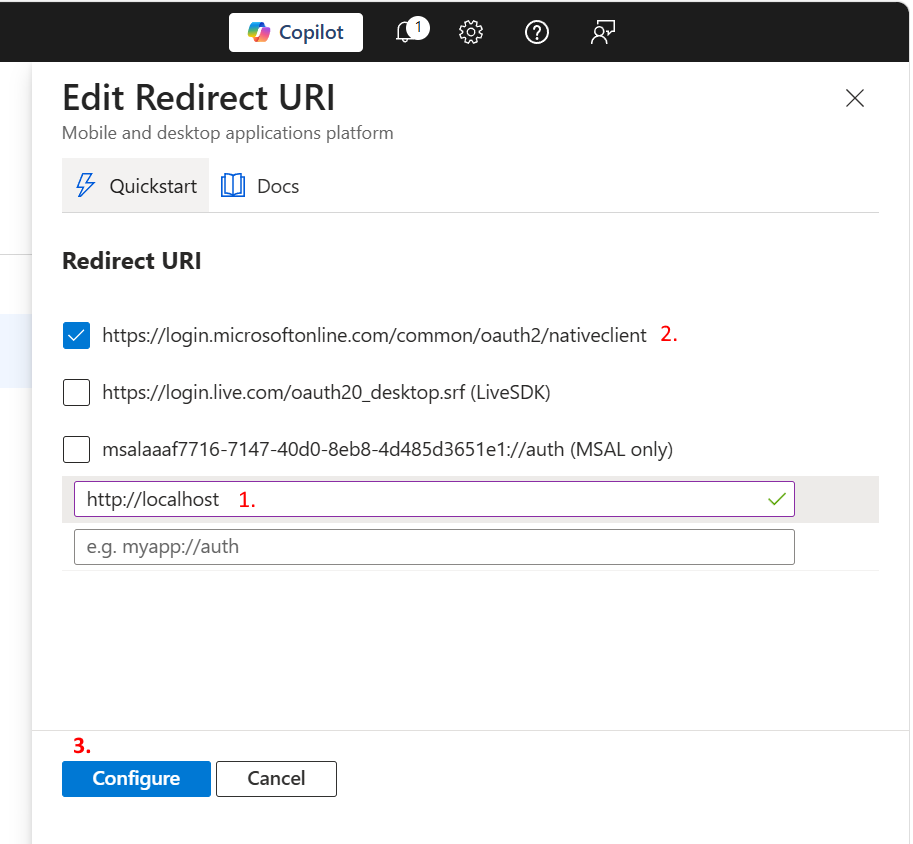
Task: Click the msalaaaf7716 auth URI text
Action: (387, 450)
